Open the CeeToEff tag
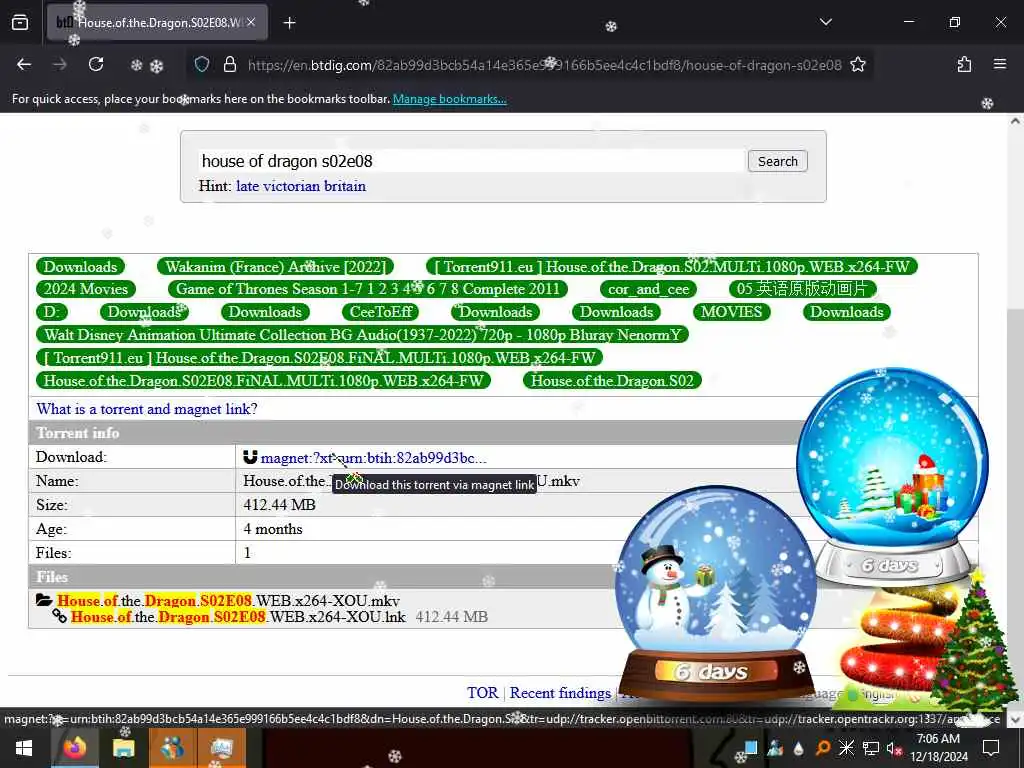The width and height of the screenshot is (1024, 768). pos(381,312)
